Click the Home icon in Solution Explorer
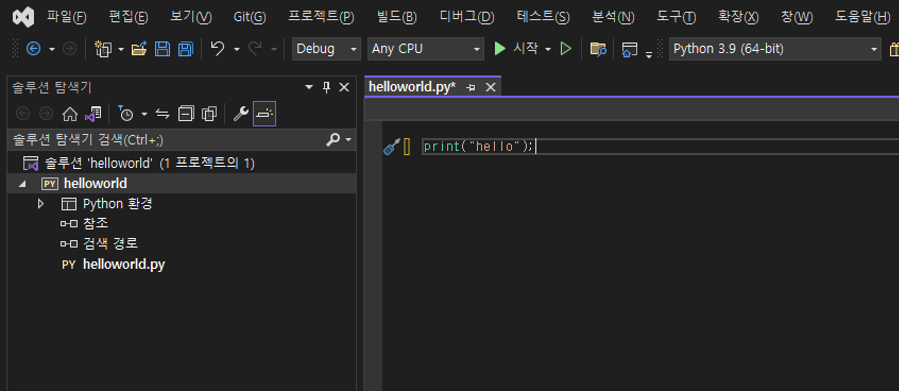This screenshot has height=391, width=899. coord(70,114)
